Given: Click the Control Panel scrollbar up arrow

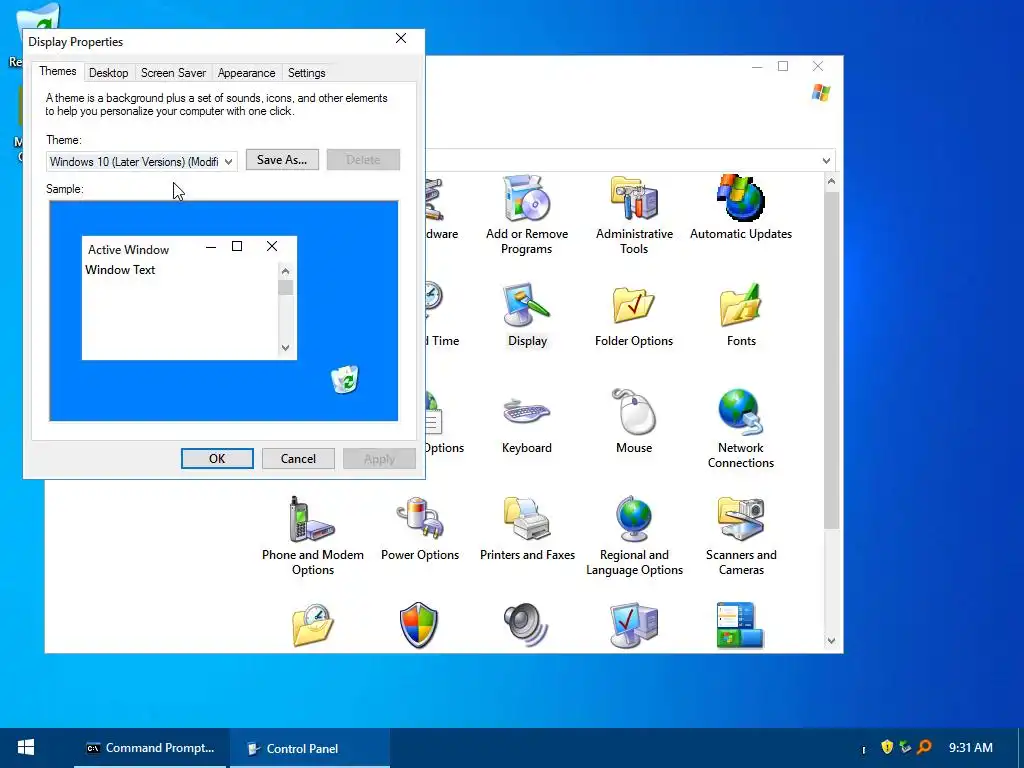Looking at the screenshot, I should click(x=831, y=182).
